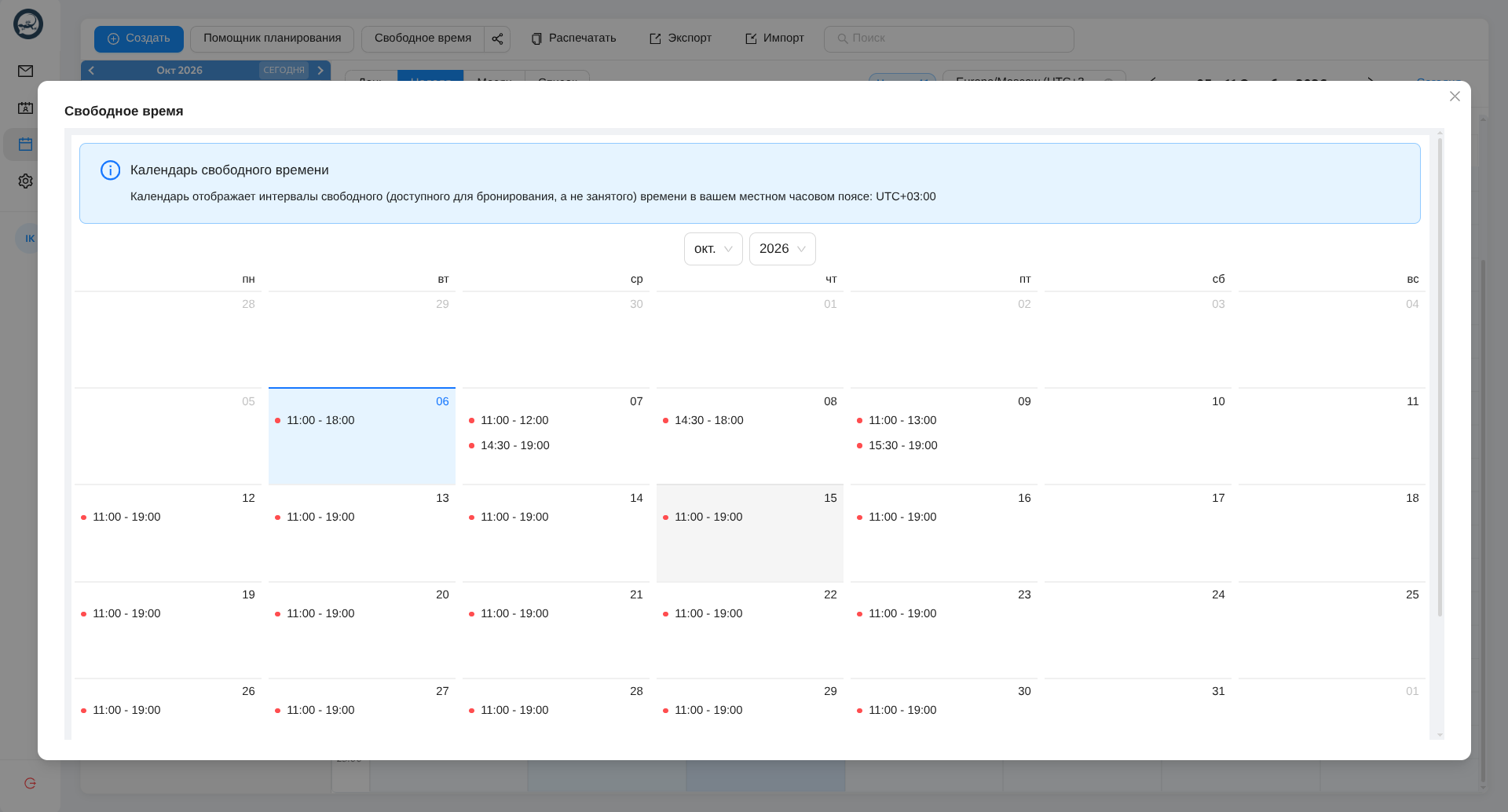Screen dimensions: 1508x812
Task: Open Помощник планирования
Action: [272, 38]
